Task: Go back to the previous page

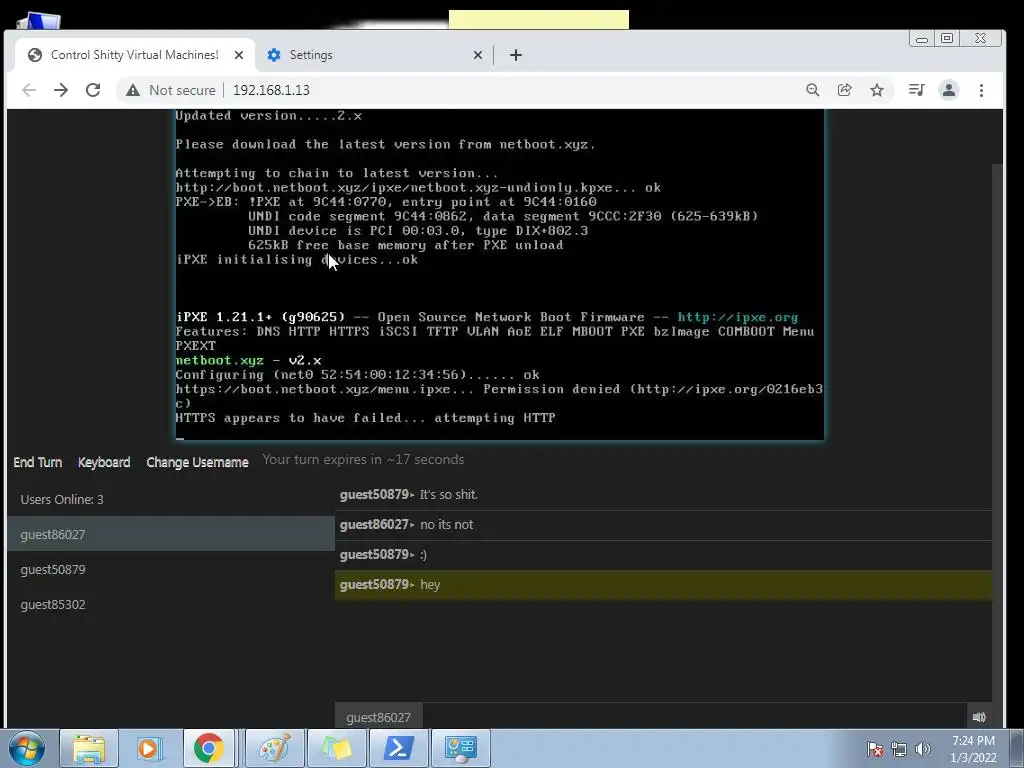Action: coord(29,90)
